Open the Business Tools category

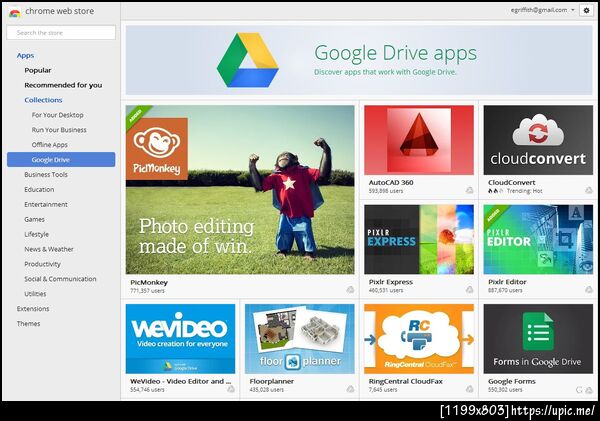tap(46, 175)
